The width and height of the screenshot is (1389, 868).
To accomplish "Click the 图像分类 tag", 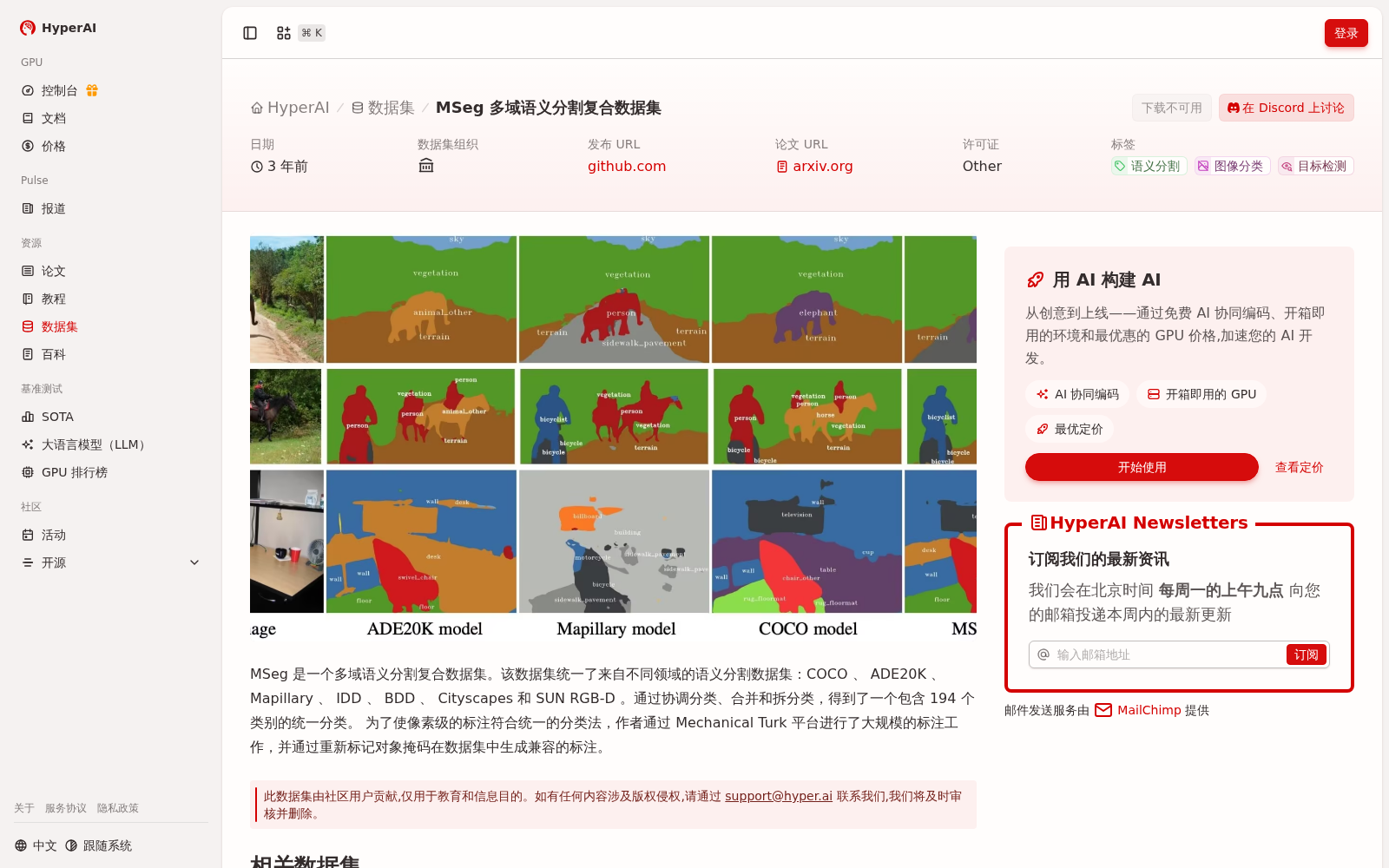I will 1233,166.
